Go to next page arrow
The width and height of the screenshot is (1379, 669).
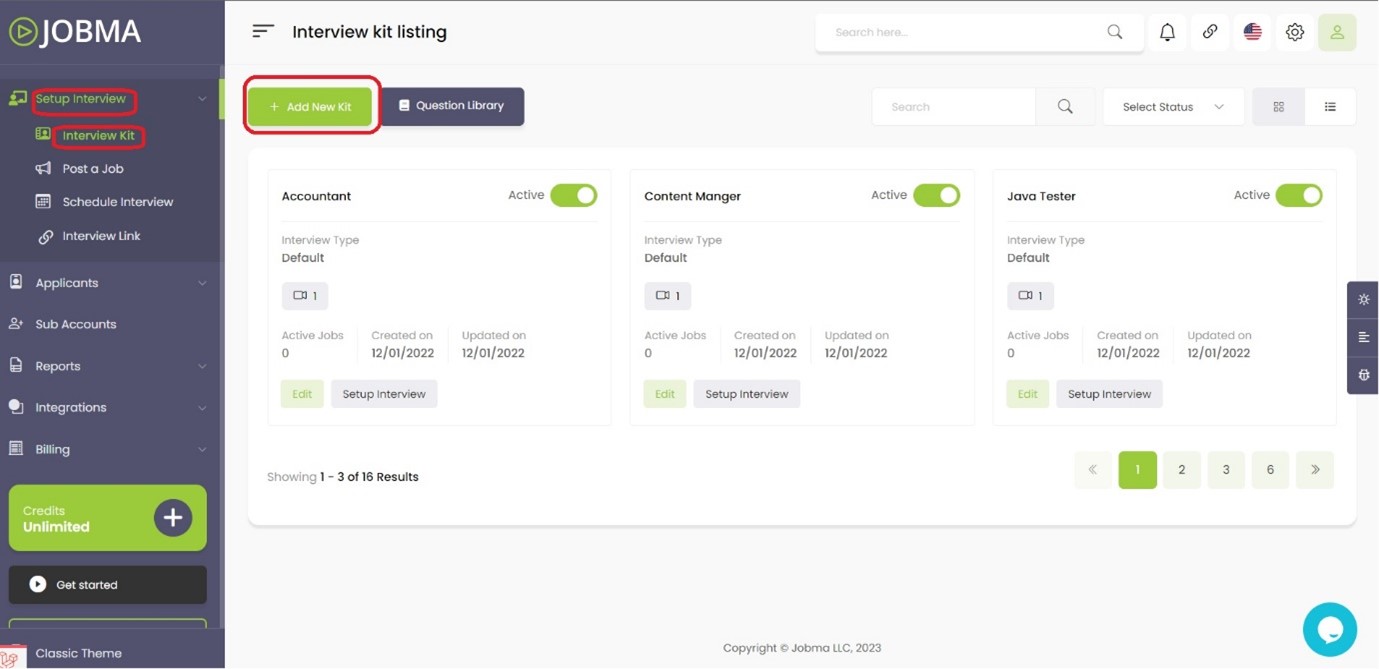click(1315, 470)
